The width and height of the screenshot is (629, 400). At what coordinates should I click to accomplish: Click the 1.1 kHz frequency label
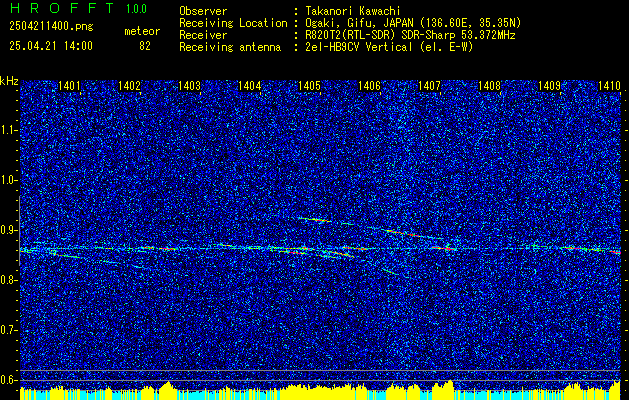[8, 130]
